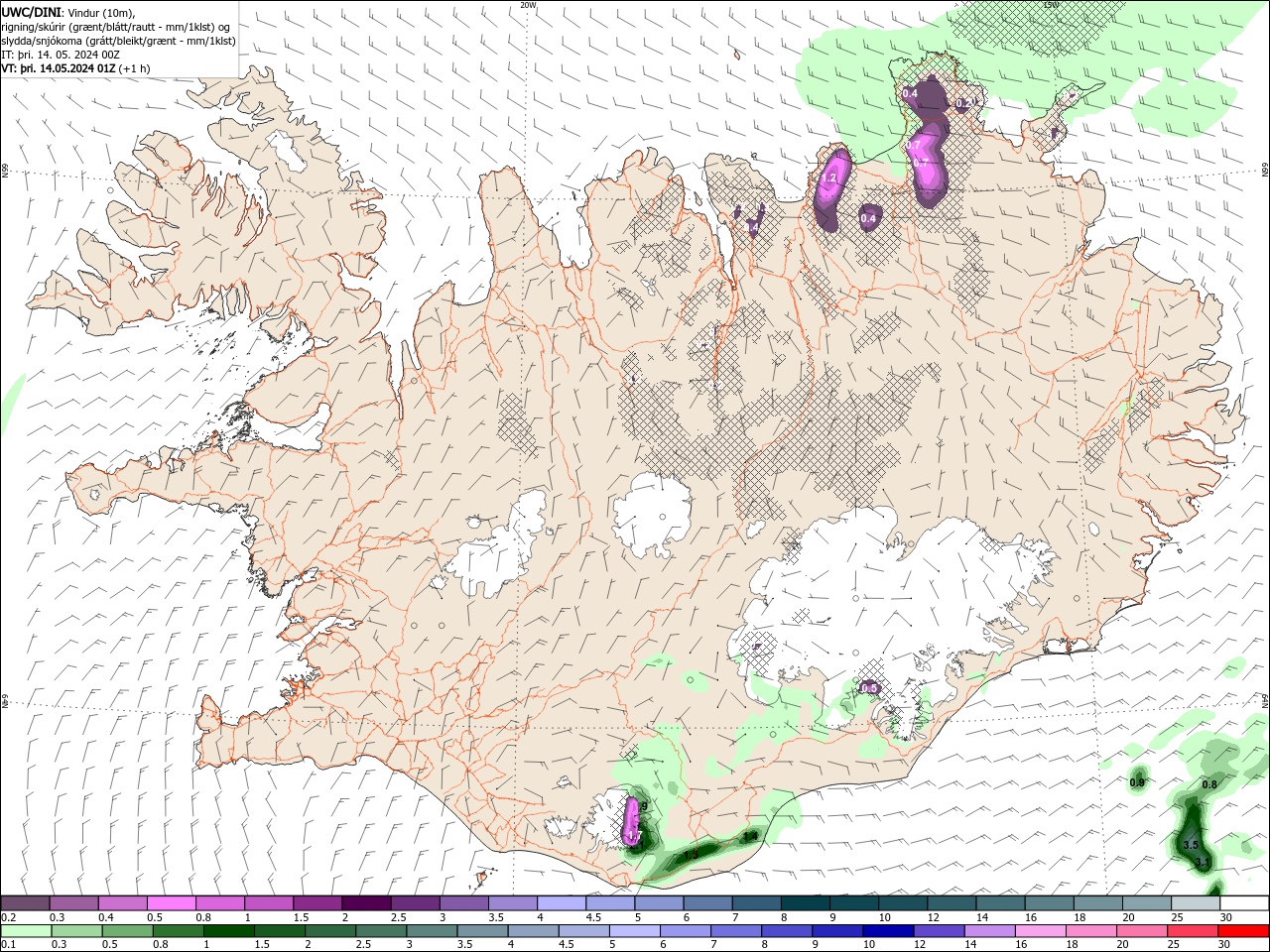Click the 'UWC/DINI' title text
This screenshot has height=952, width=1270.
[31, 12]
